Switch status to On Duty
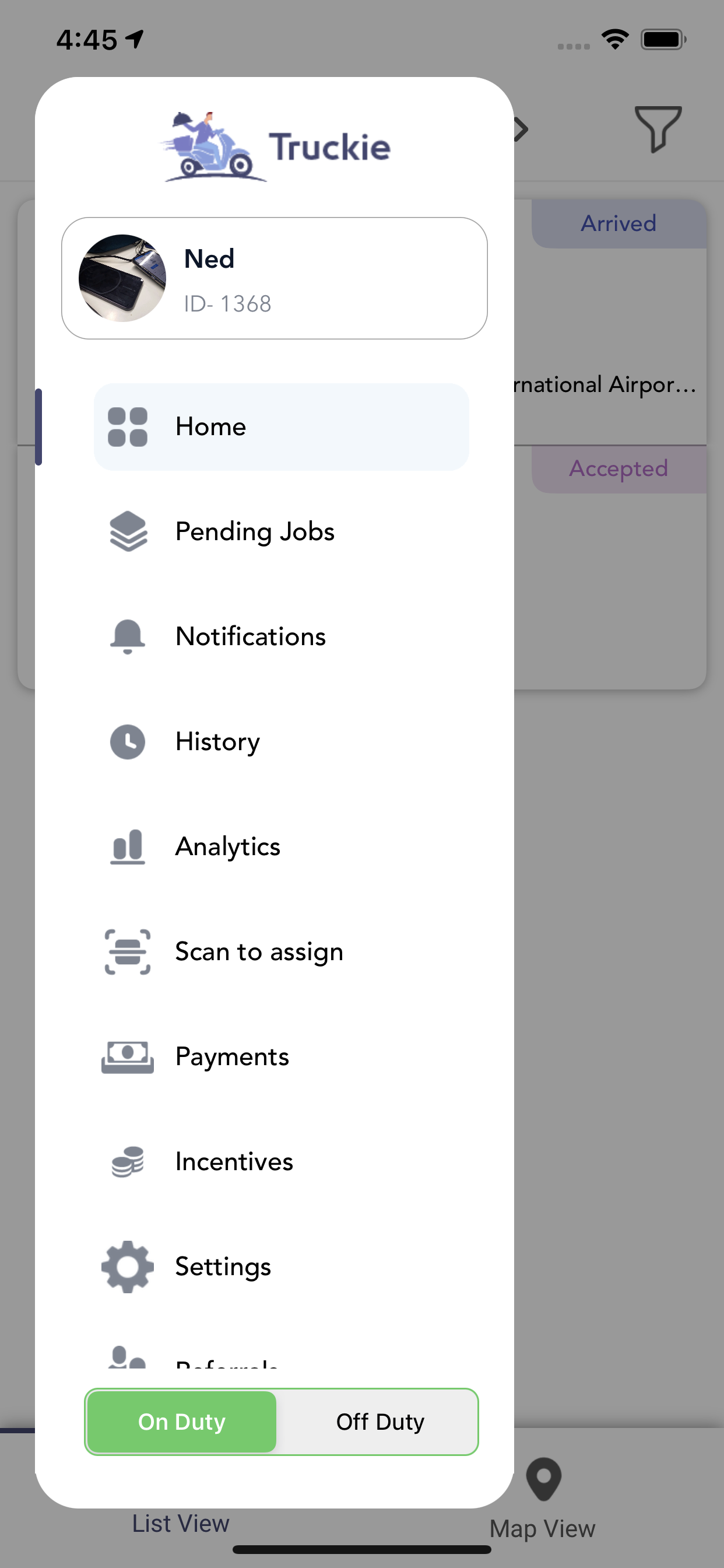Viewport: 724px width, 1568px height. 181,1422
